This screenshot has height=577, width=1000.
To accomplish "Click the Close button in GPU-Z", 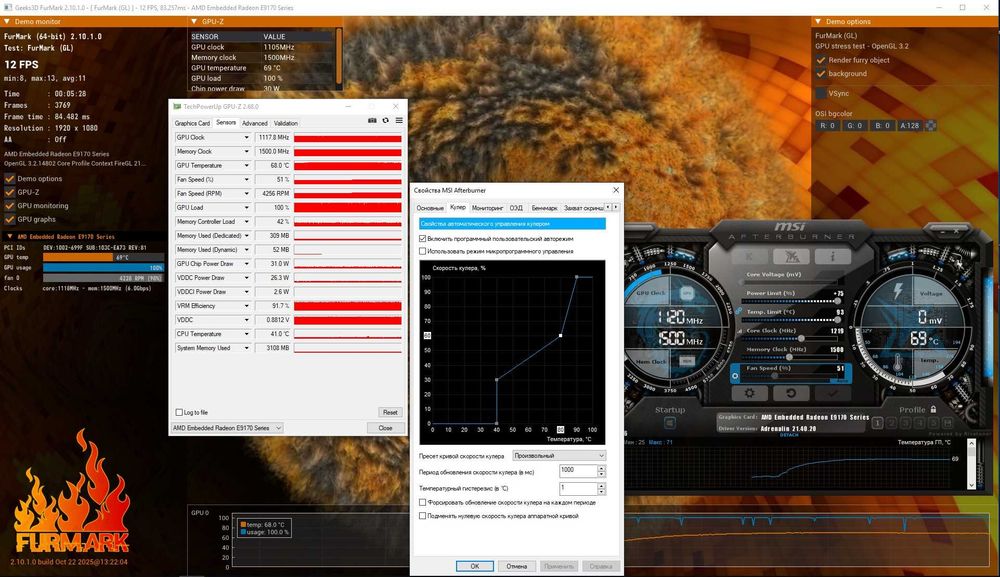I will (385, 428).
